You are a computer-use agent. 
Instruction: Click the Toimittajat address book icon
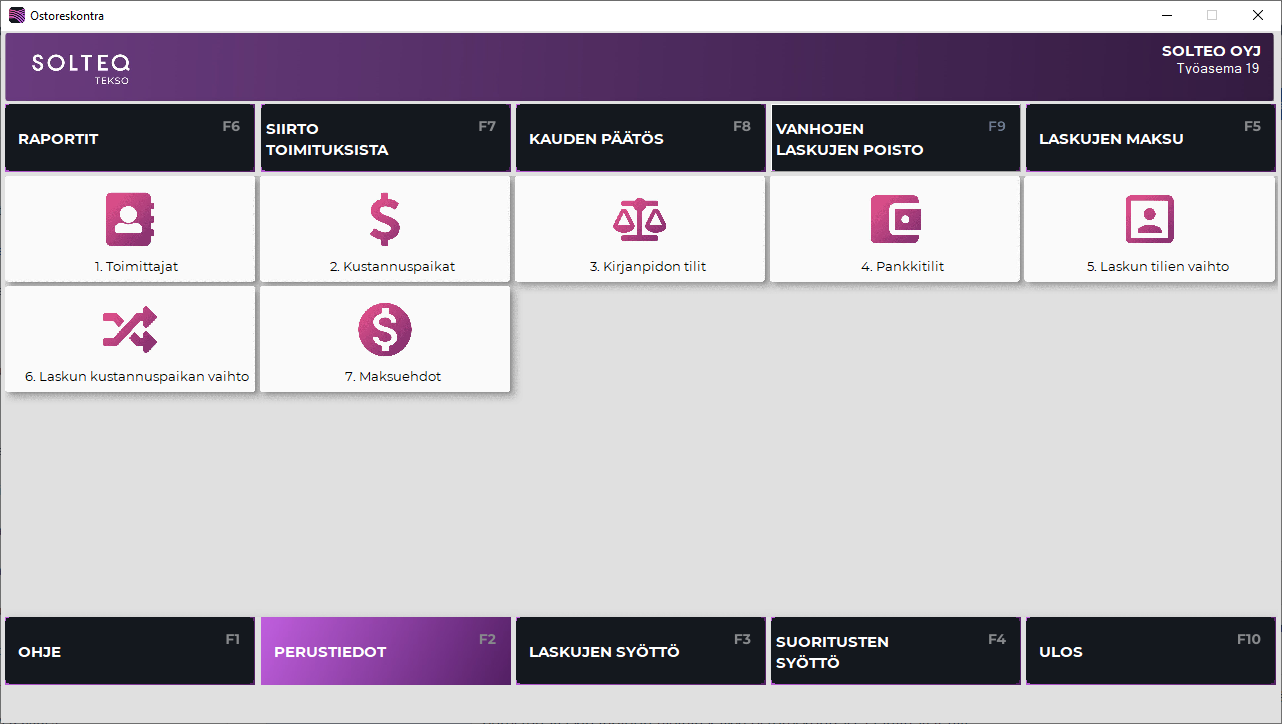pos(130,219)
